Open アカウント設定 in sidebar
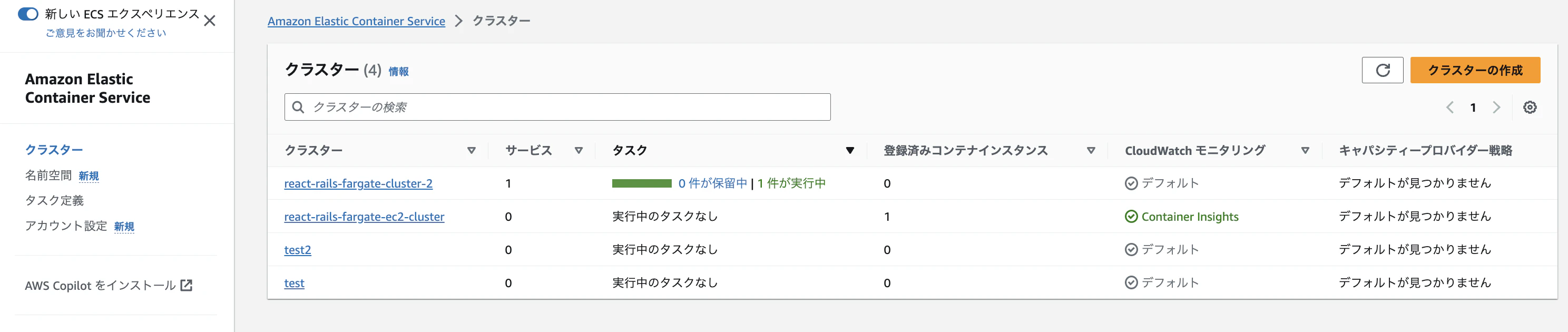 pos(66,226)
